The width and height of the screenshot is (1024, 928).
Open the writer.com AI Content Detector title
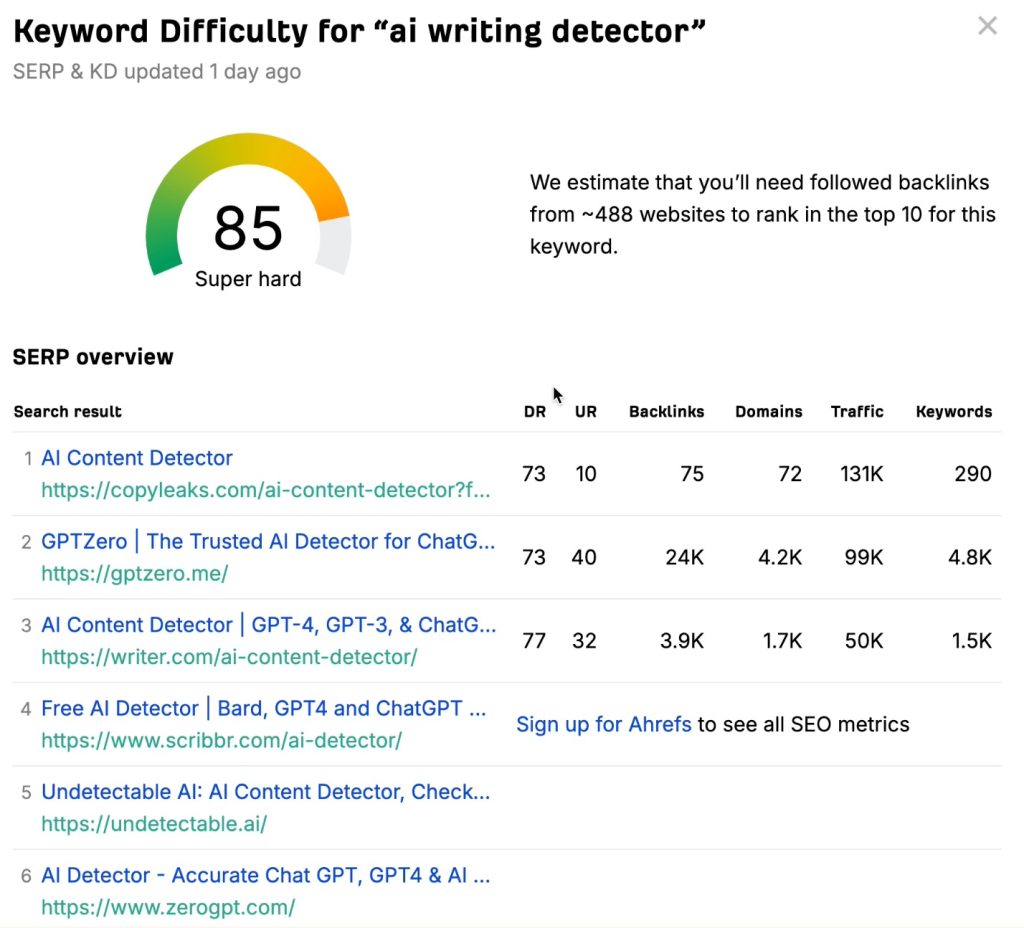(268, 625)
